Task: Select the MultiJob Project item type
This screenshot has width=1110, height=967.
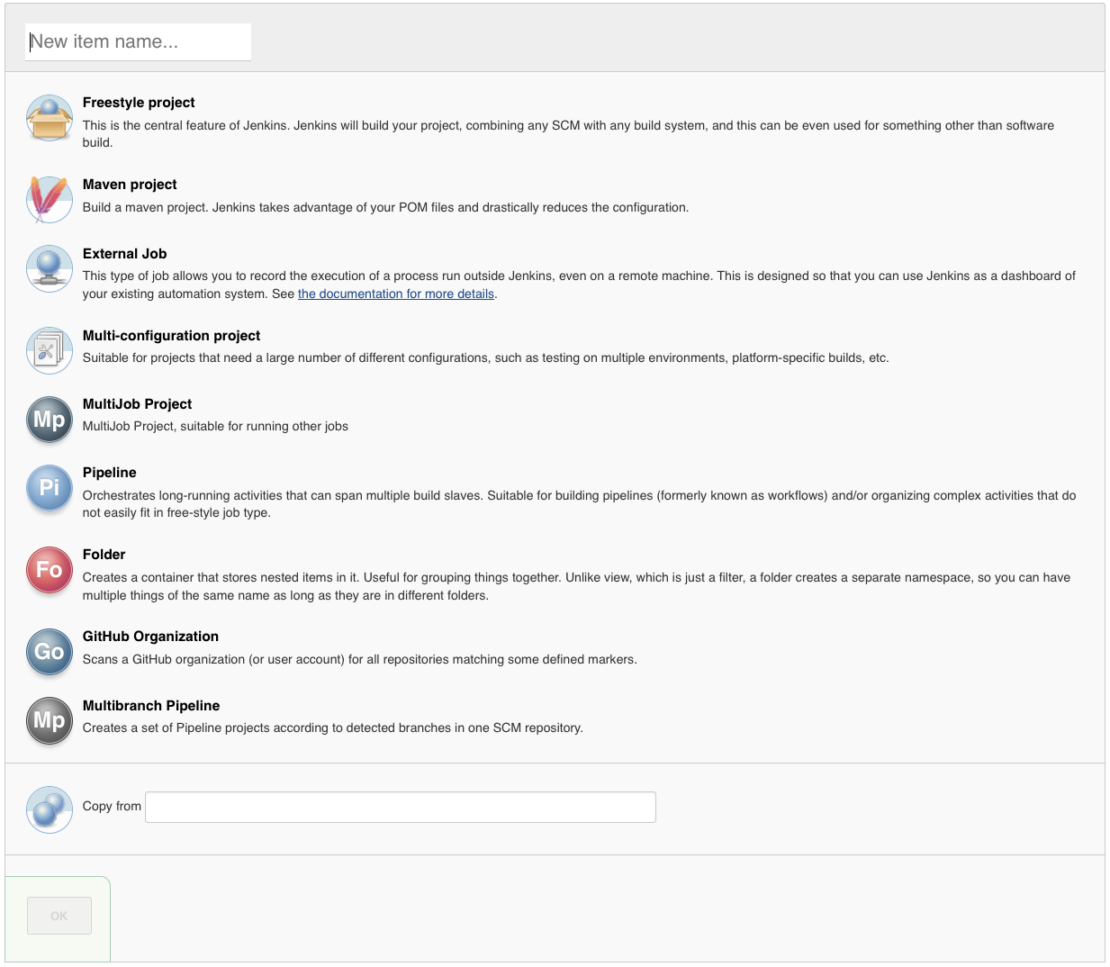Action: [x=136, y=404]
